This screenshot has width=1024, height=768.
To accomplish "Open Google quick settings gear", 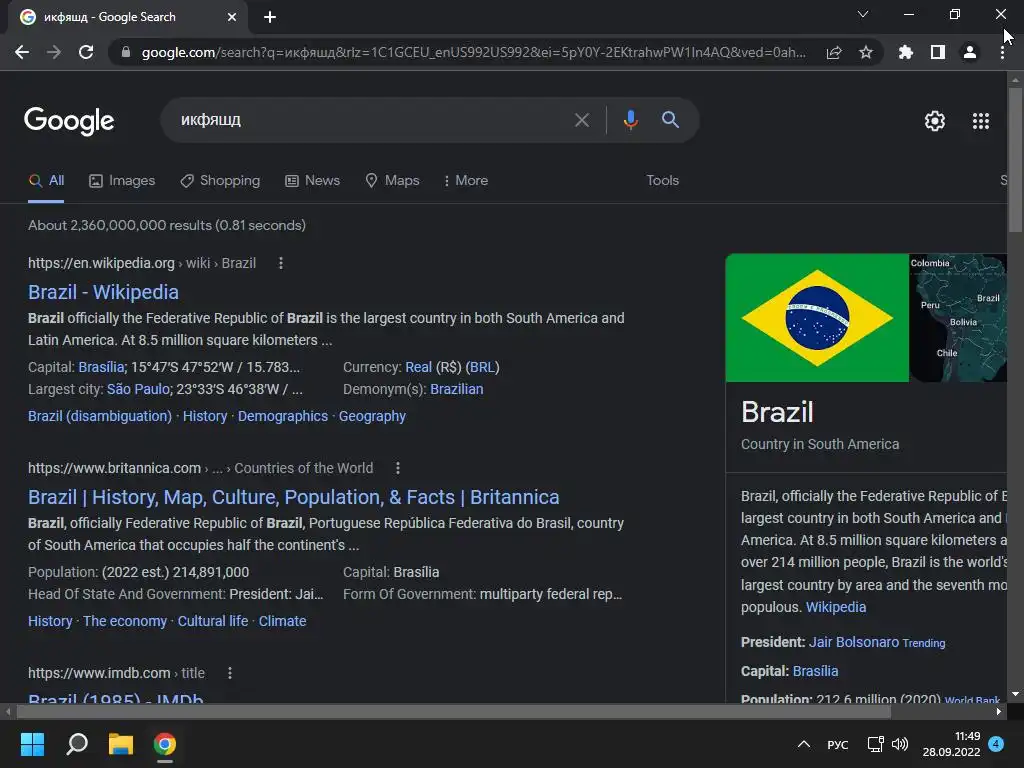I will [x=935, y=121].
